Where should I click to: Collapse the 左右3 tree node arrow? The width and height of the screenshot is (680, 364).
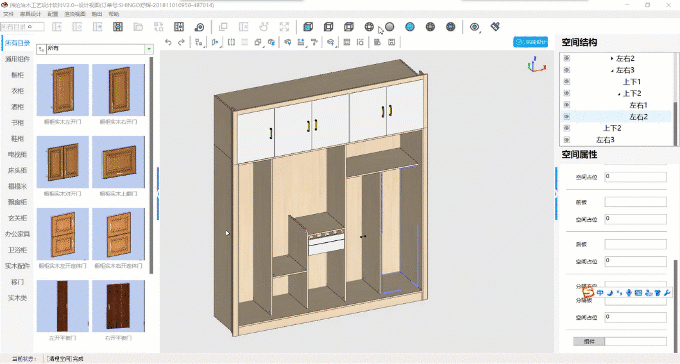tap(612, 70)
